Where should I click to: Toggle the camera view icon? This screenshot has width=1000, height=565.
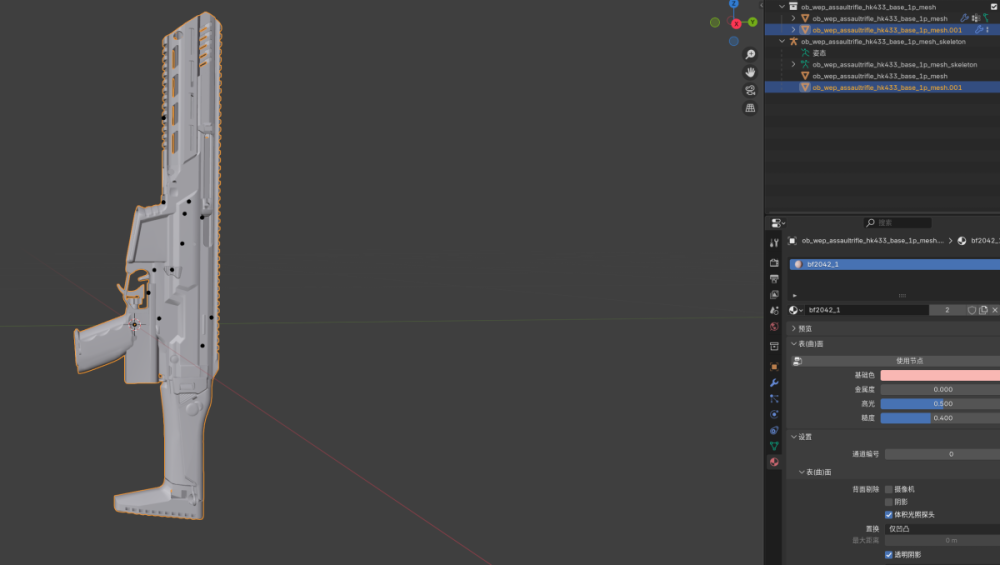coord(750,90)
